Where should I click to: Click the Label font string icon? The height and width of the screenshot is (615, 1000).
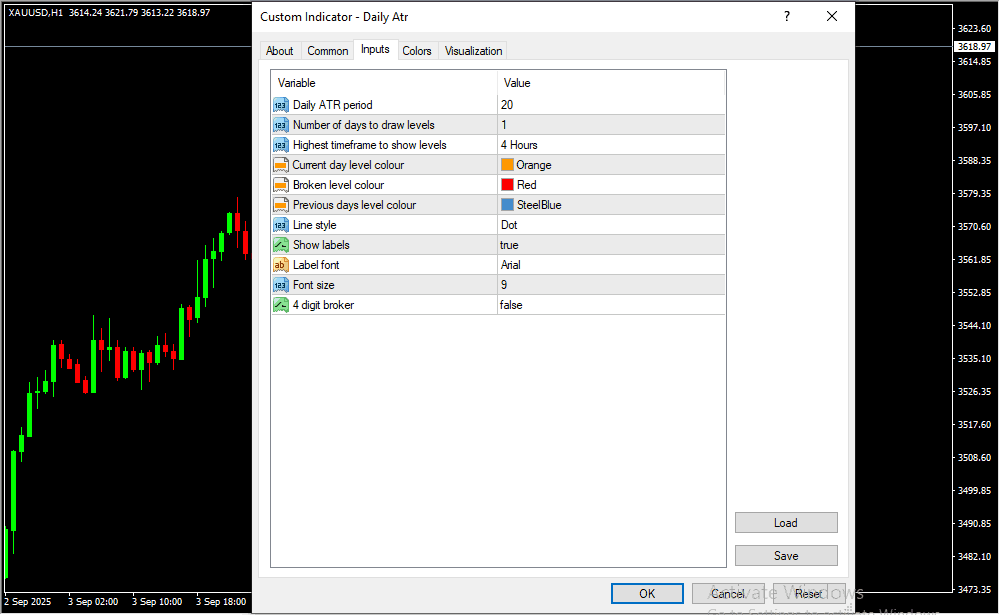(x=280, y=265)
